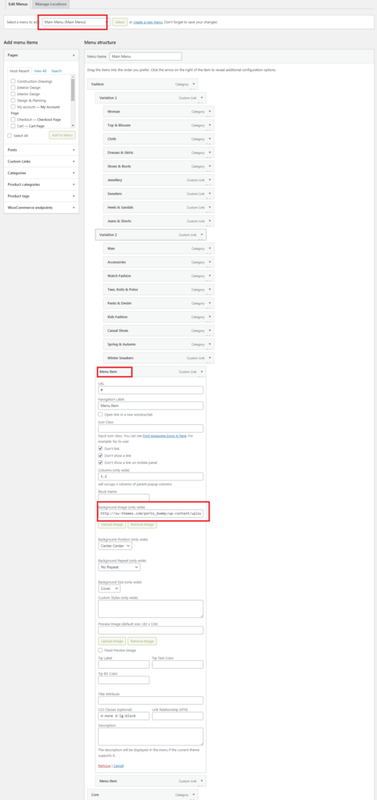Image resolution: width=377 pixels, height=800 pixels.
Task: Expand the Shoes & Boots item arrow
Action: 210,166
